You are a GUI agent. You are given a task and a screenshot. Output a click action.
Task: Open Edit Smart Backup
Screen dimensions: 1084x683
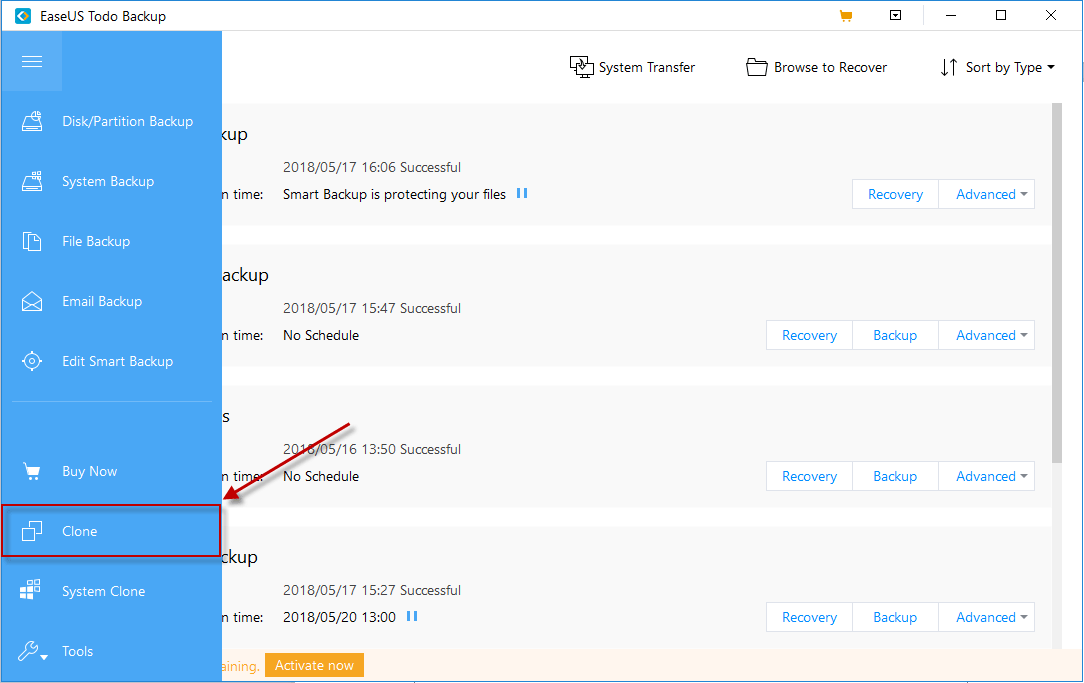pyautogui.click(x=111, y=361)
